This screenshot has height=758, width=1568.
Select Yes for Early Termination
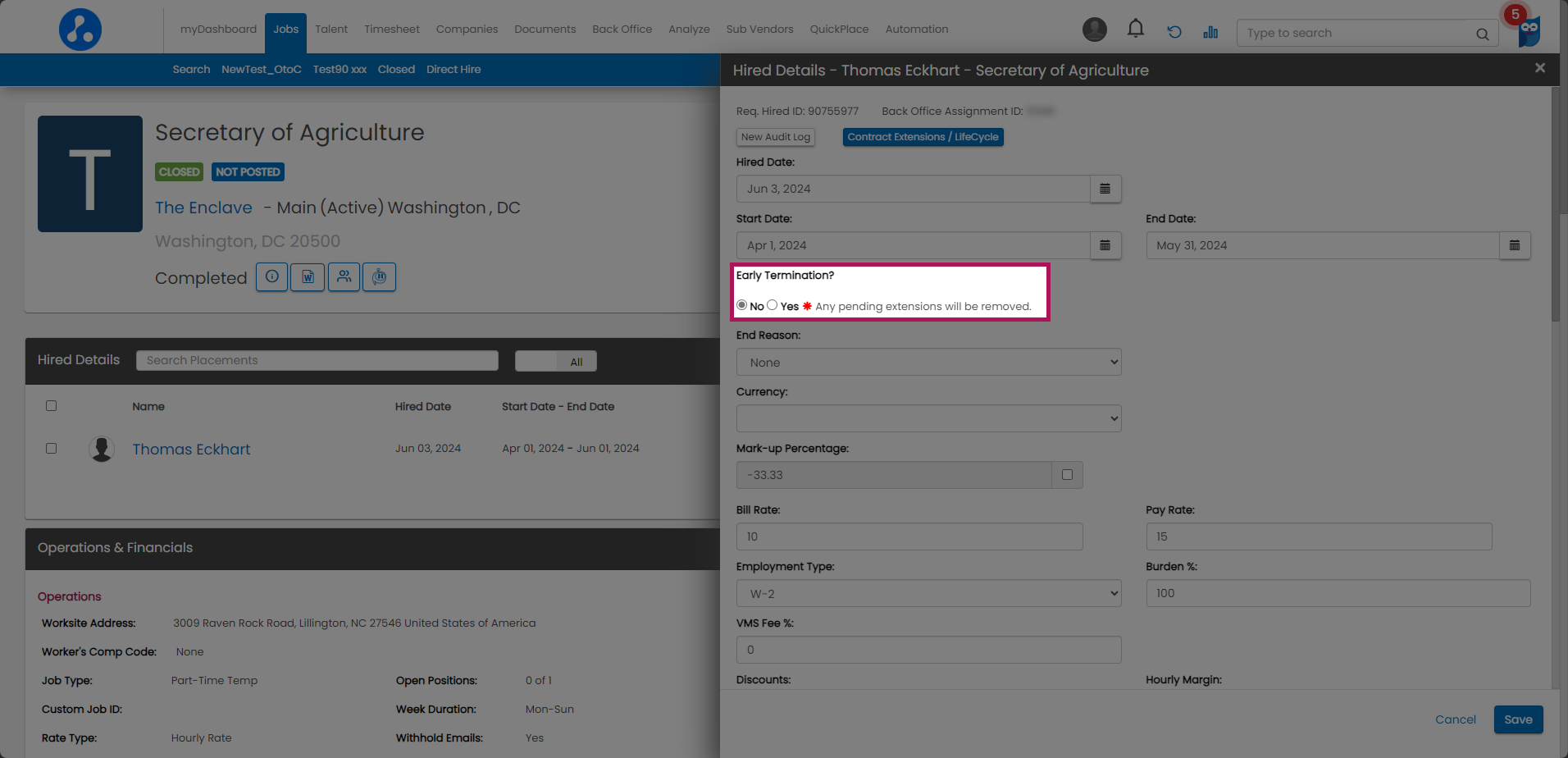coord(772,305)
